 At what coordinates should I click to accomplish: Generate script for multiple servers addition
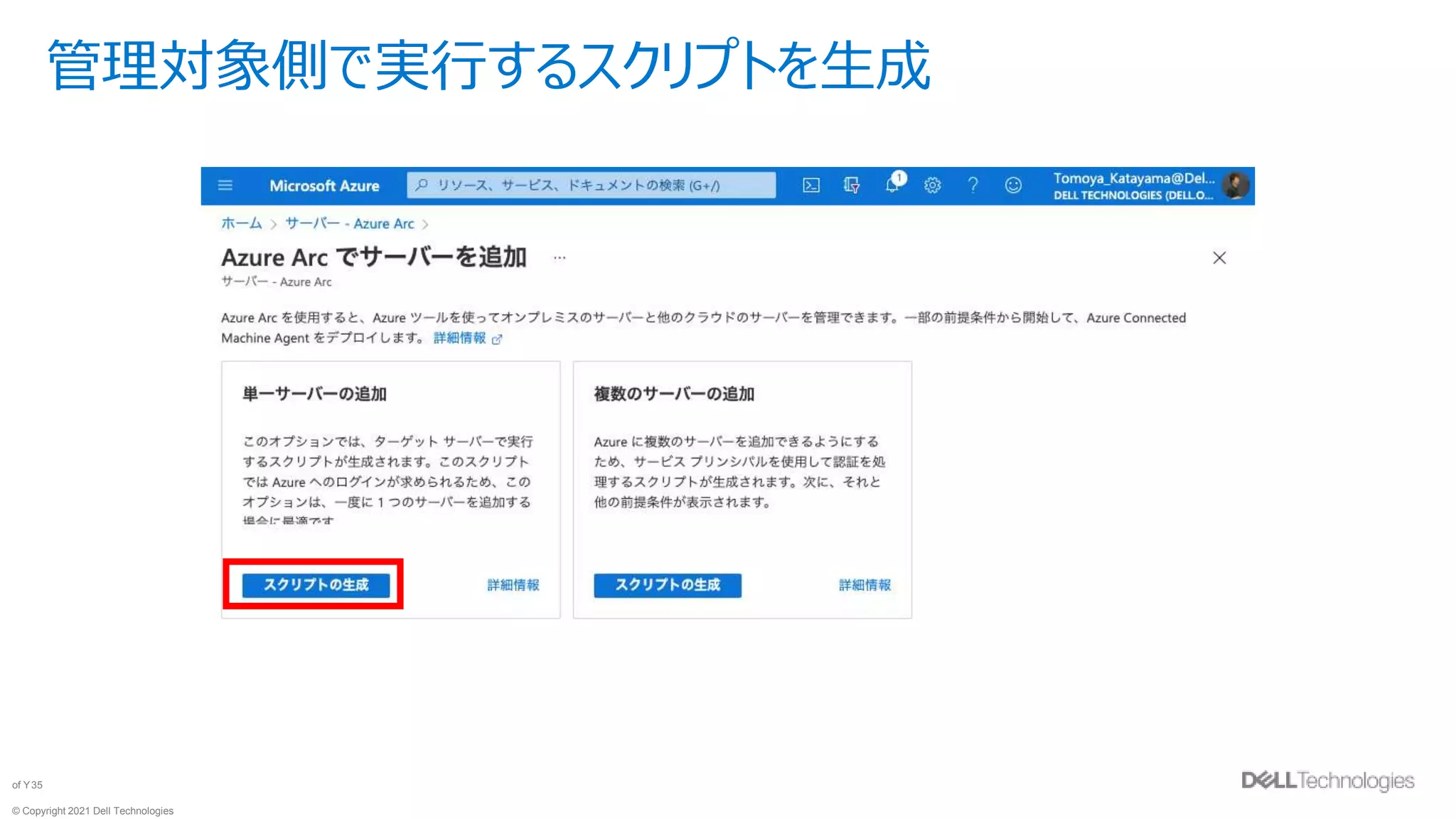668,585
